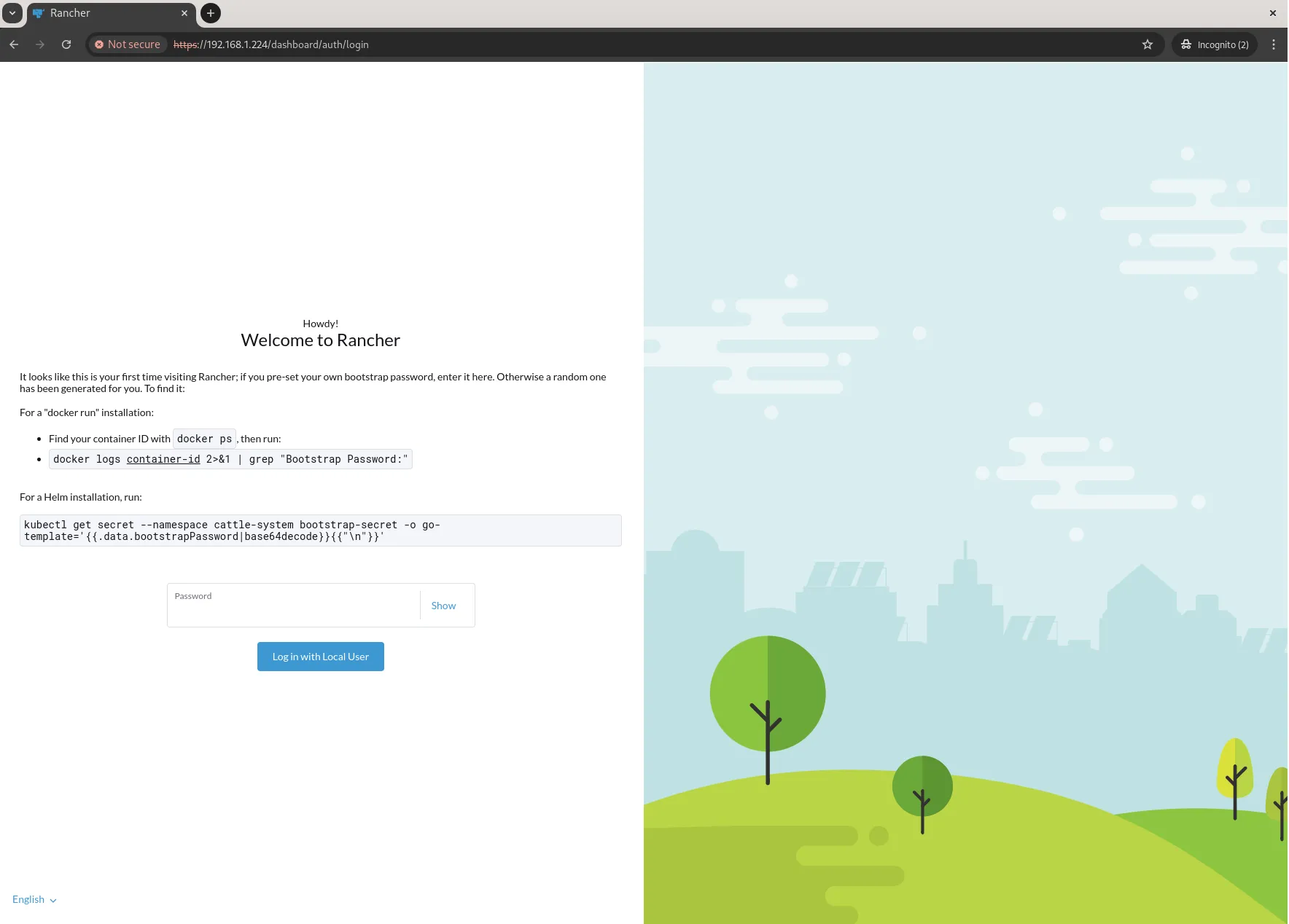Bookmark this page with star icon
The image size is (1289, 924).
coord(1148,44)
